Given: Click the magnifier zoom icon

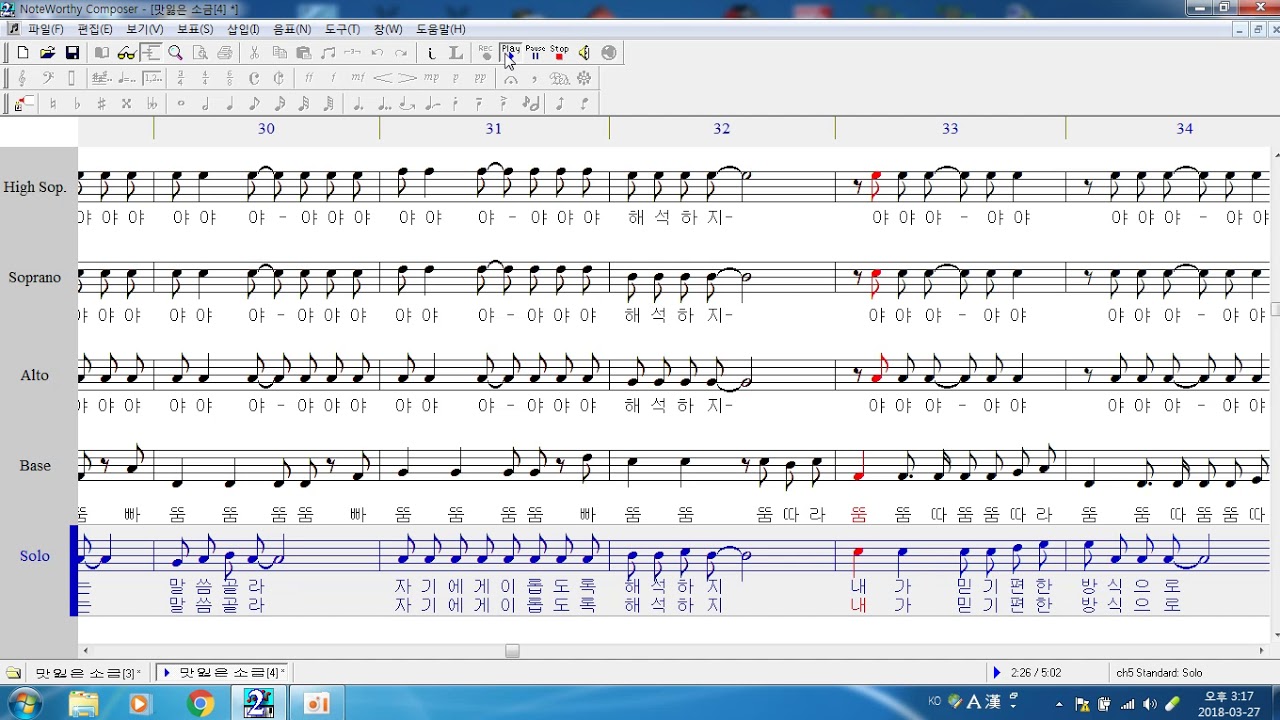Looking at the screenshot, I should [x=175, y=53].
